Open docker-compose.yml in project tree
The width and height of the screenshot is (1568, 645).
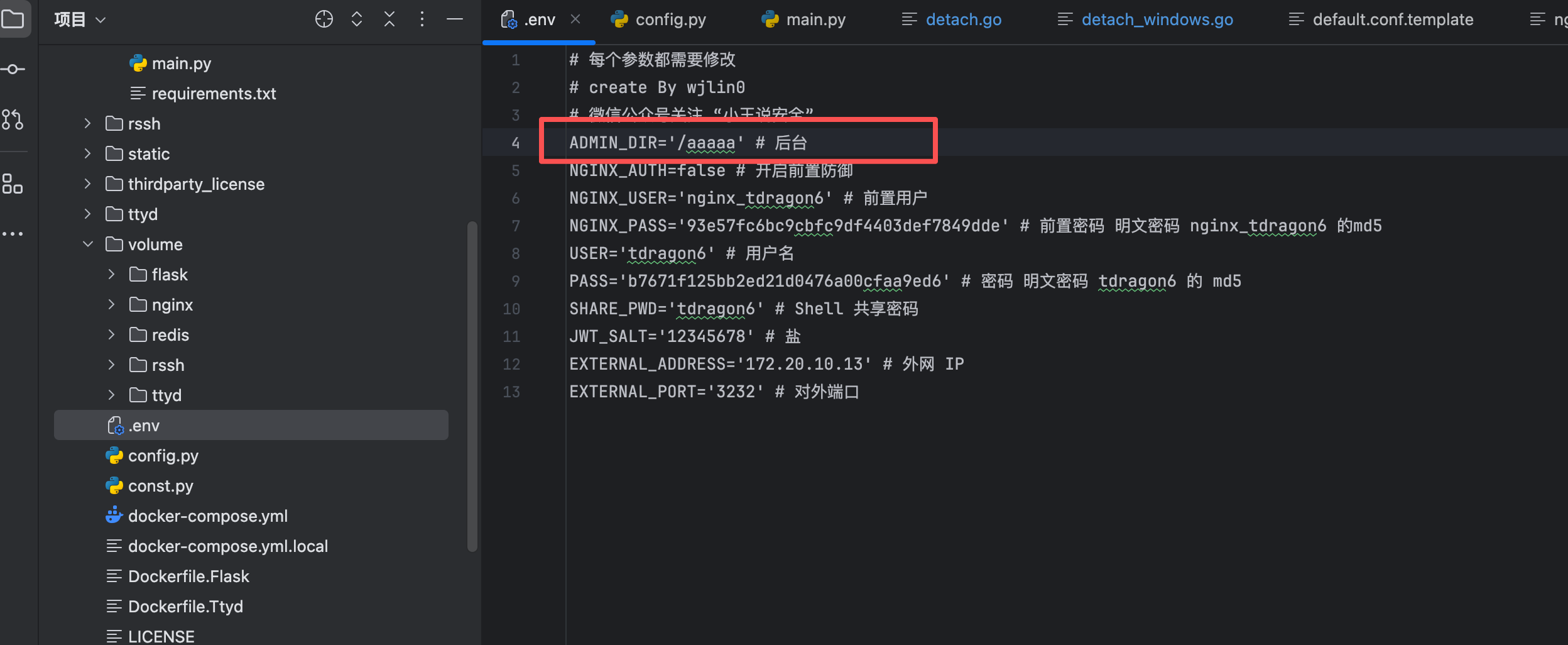click(207, 516)
